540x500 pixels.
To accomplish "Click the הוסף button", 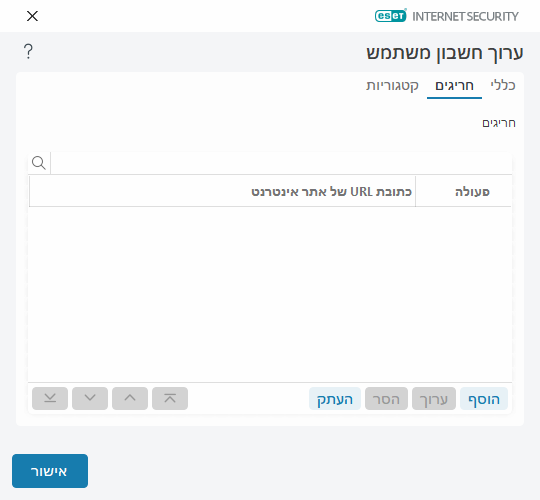I will 484,398.
